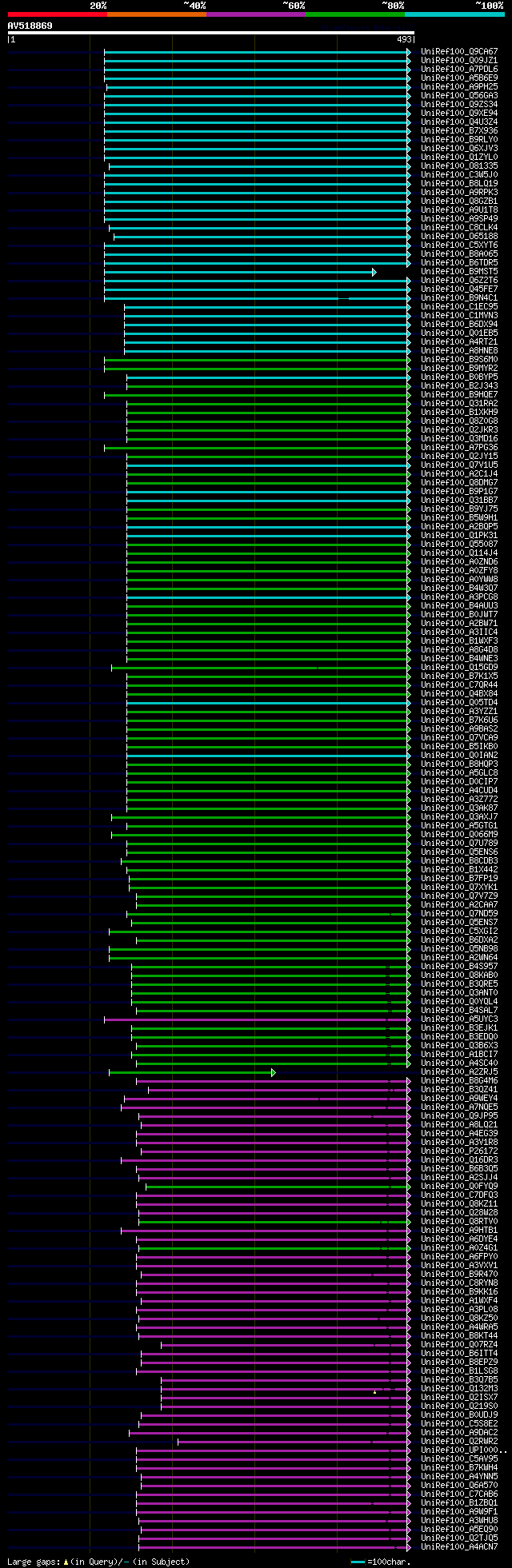Select the UniRef100_A0Z4G1 label
The height and width of the screenshot is (1568, 512).
(459, 1248)
